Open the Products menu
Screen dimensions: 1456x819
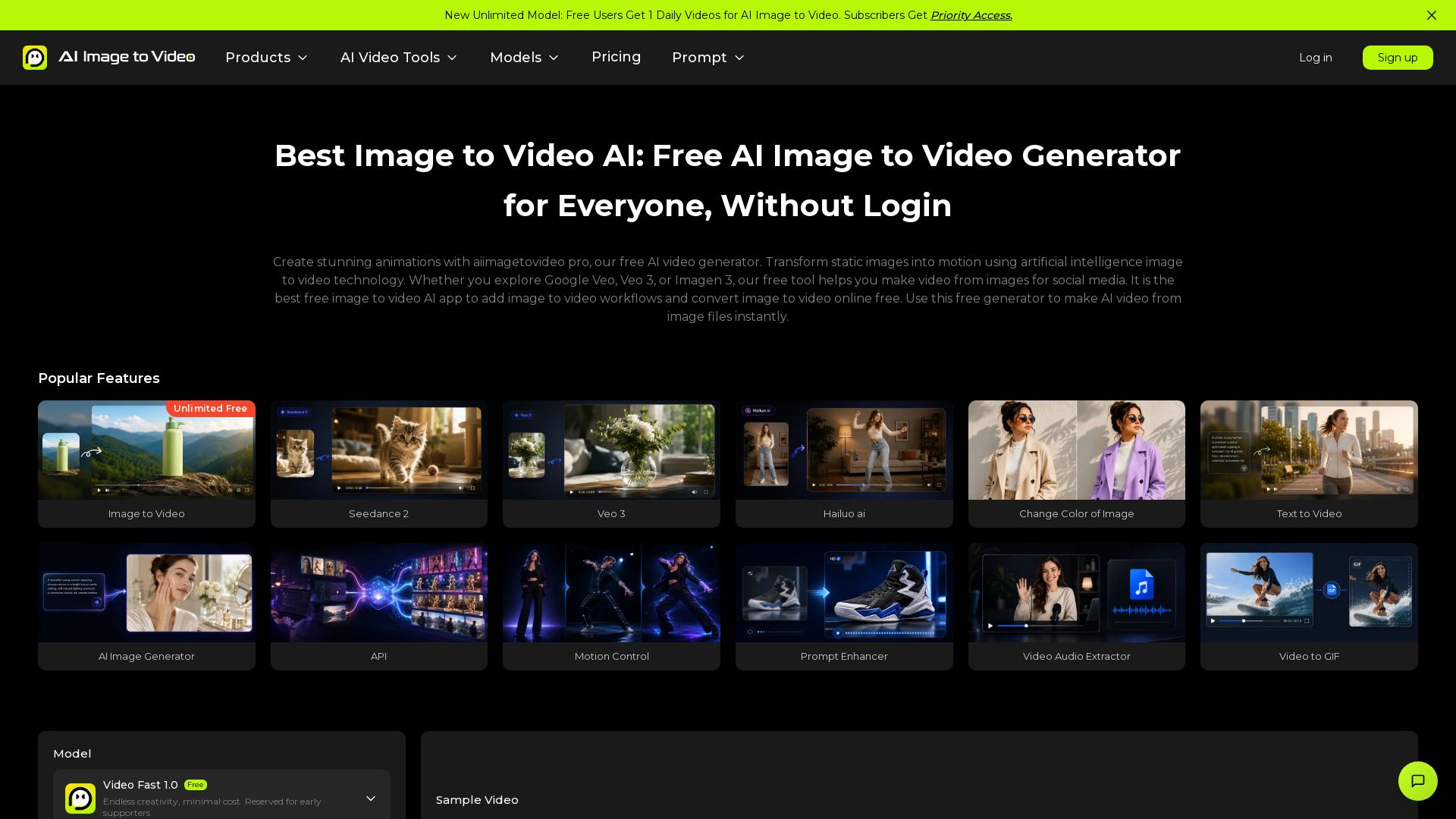coord(267,58)
